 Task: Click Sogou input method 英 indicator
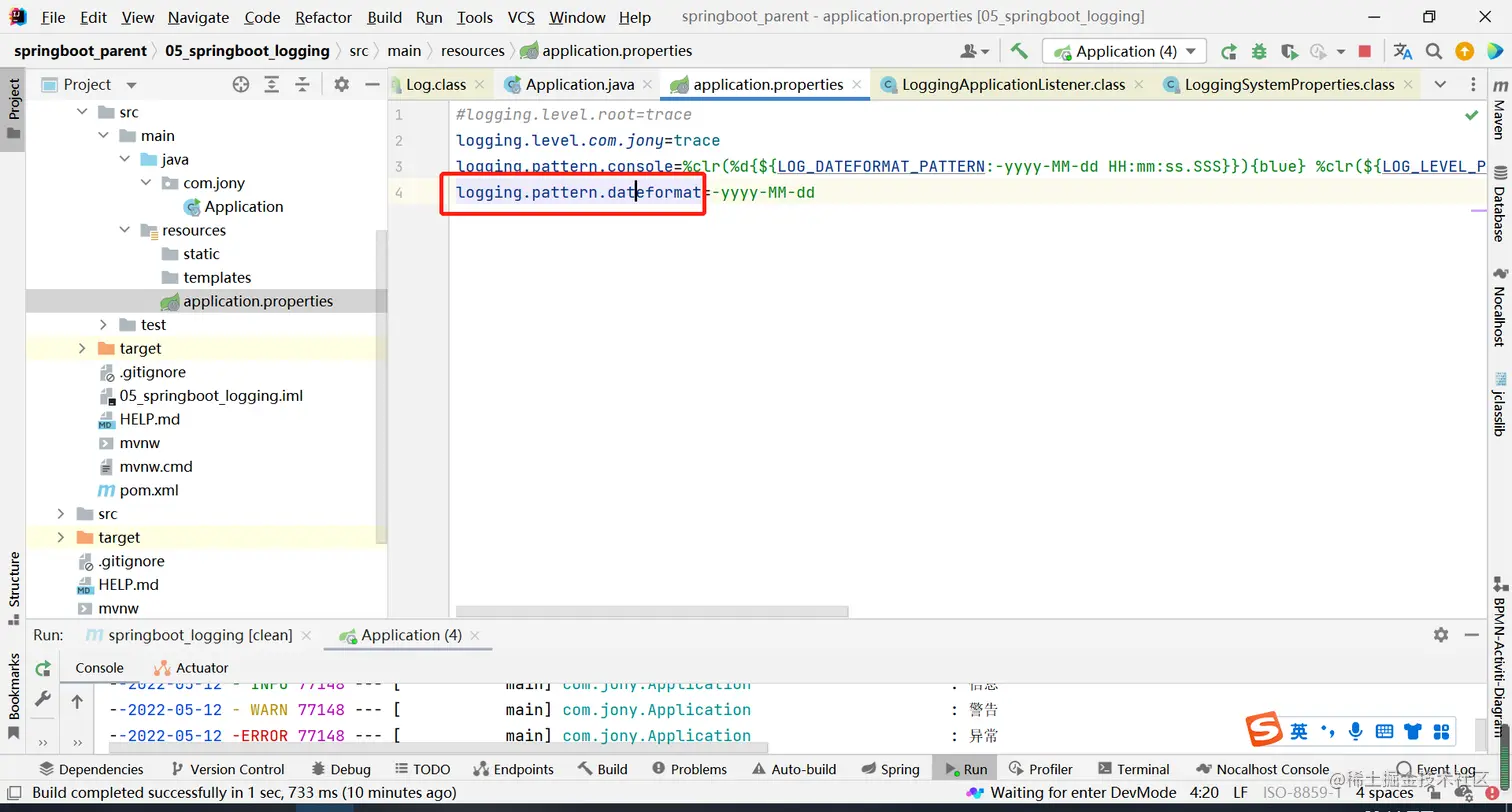click(1299, 731)
